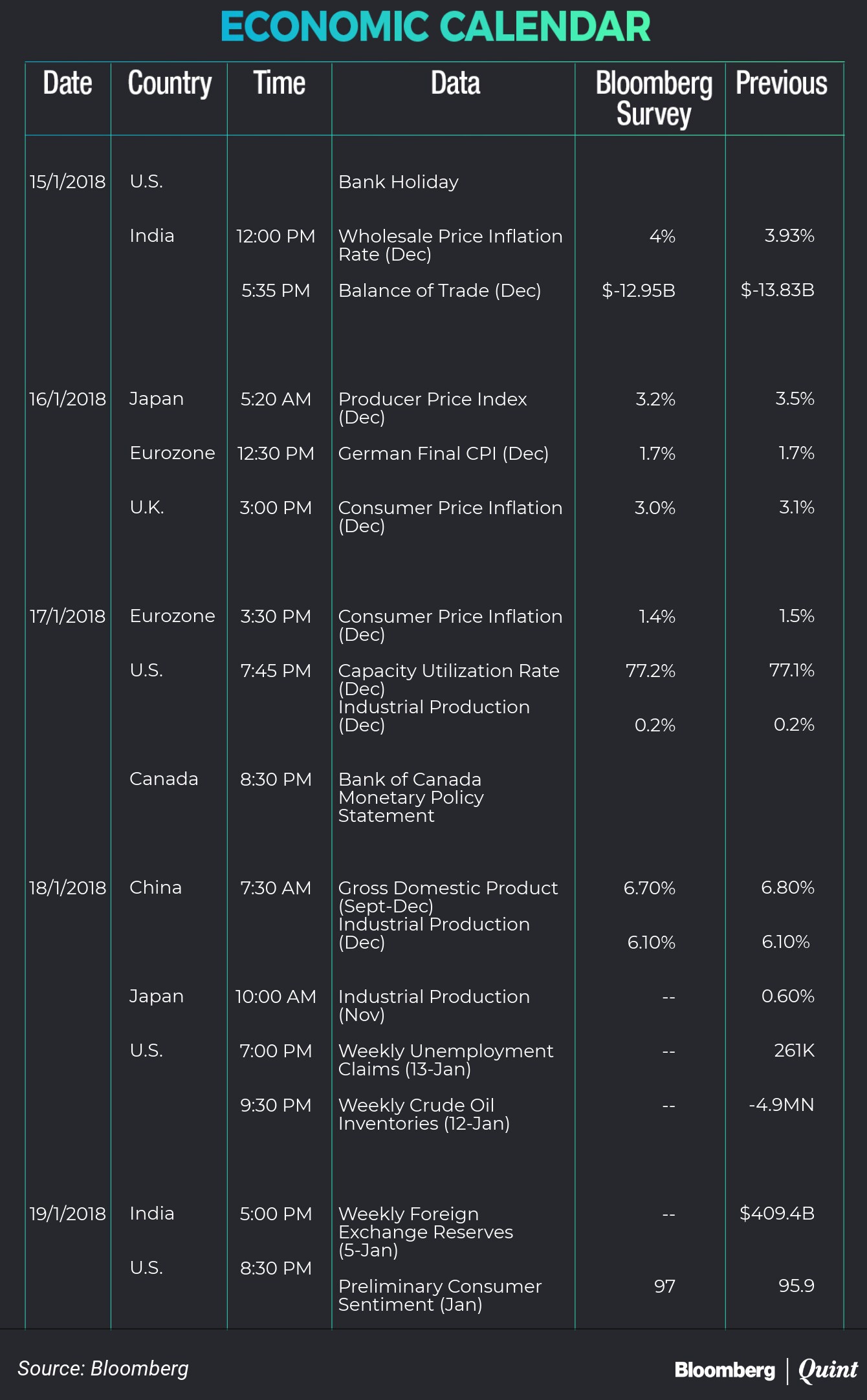The height and width of the screenshot is (1400, 867).
Task: Select Weekly Foreign Exchange Reserves entry
Action: pyautogui.click(x=425, y=1231)
